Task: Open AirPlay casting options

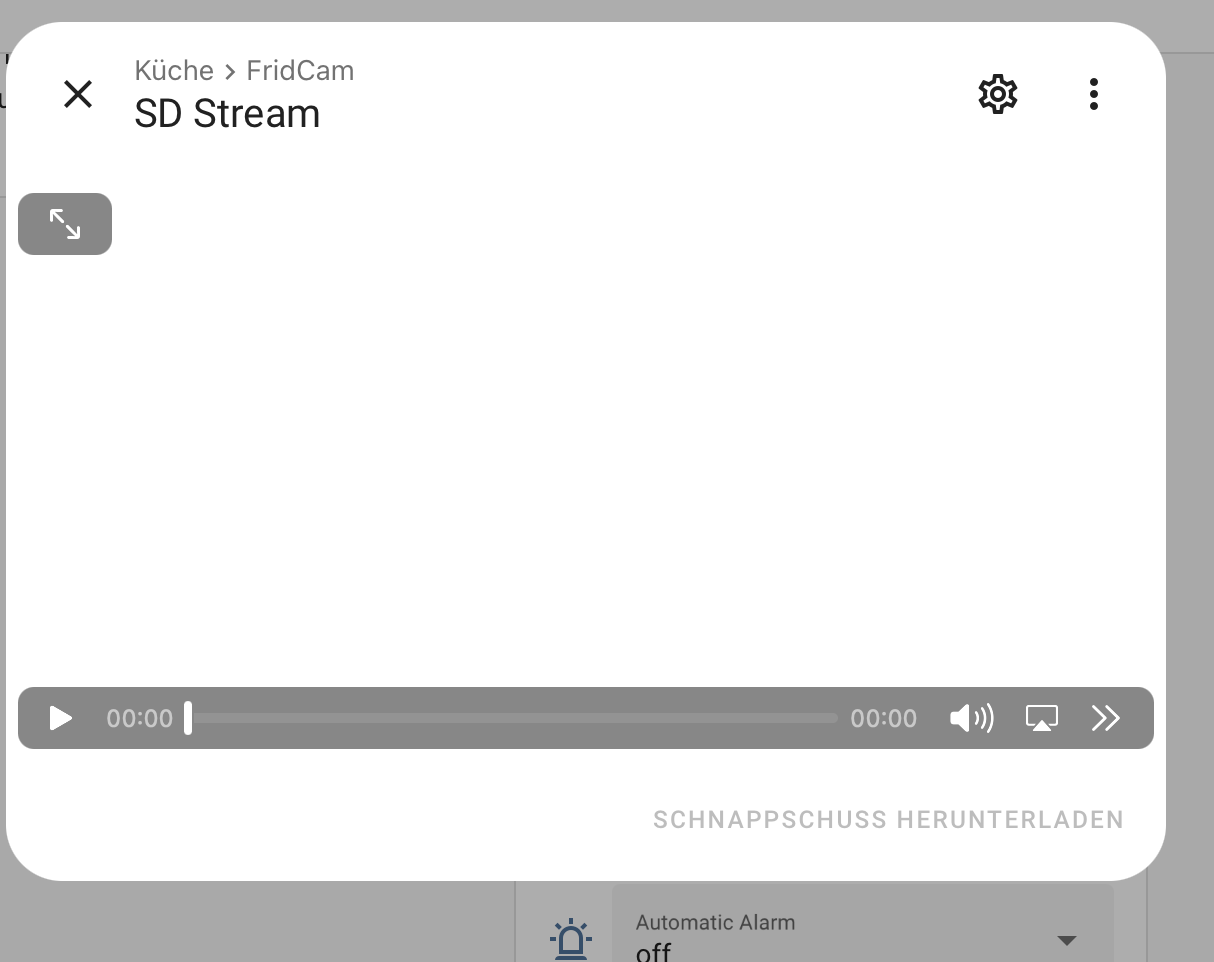Action: coord(1042,718)
